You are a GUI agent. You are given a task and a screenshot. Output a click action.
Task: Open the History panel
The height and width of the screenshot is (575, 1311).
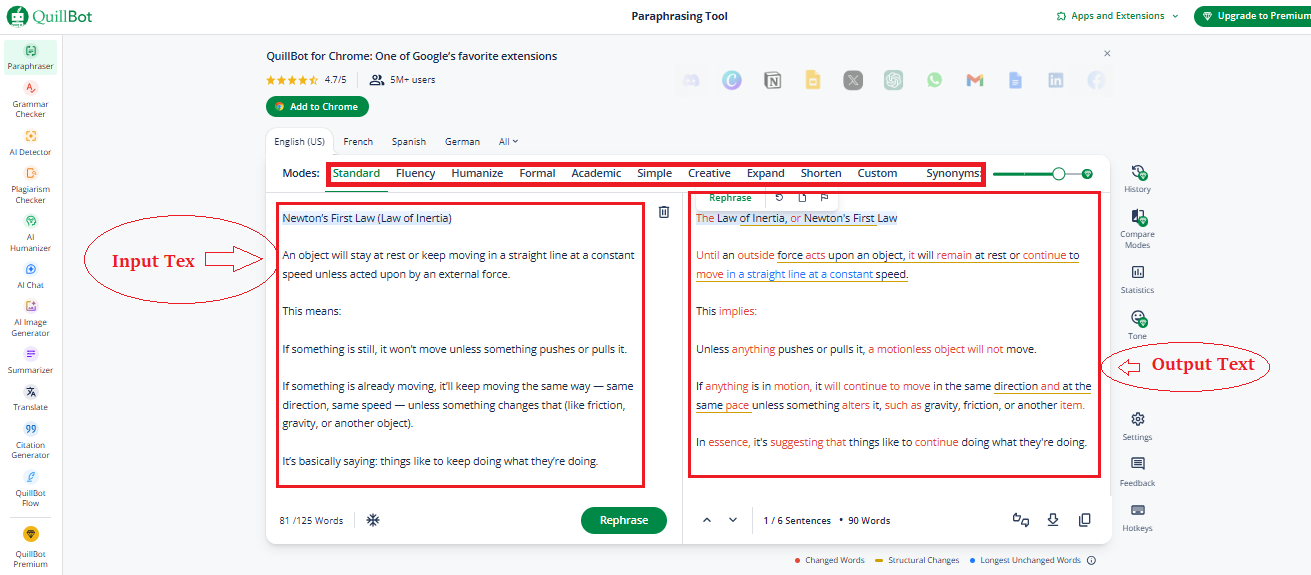point(1137,179)
